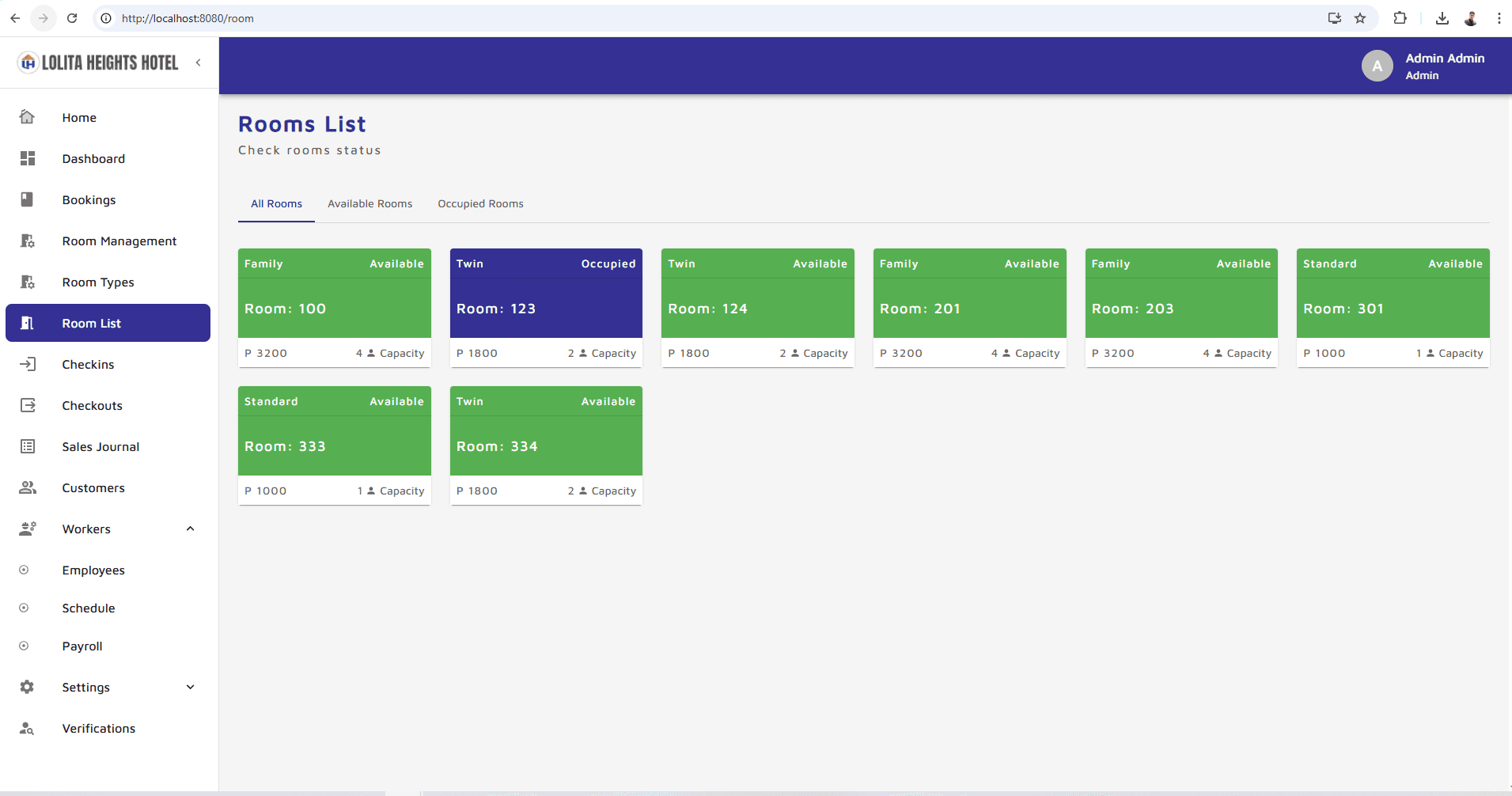Select the Room 203 Family card

[x=1181, y=308]
